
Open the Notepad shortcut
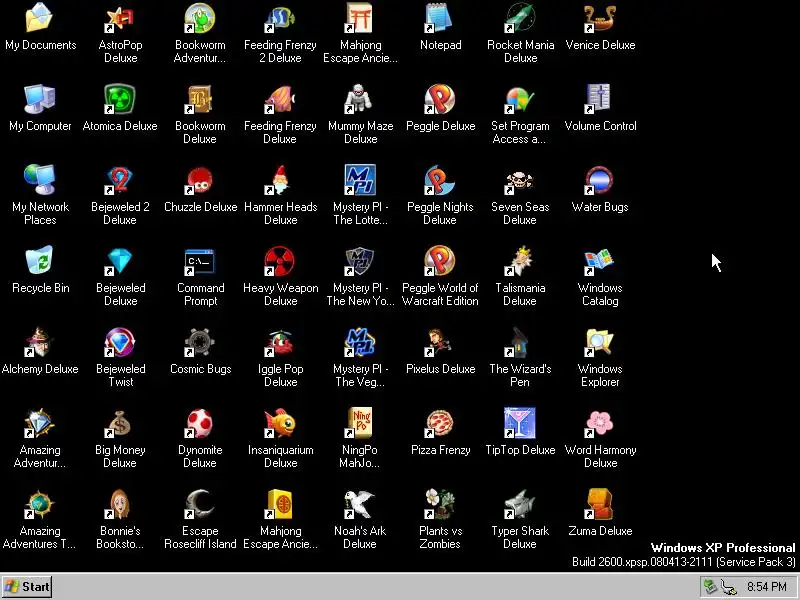(x=440, y=17)
